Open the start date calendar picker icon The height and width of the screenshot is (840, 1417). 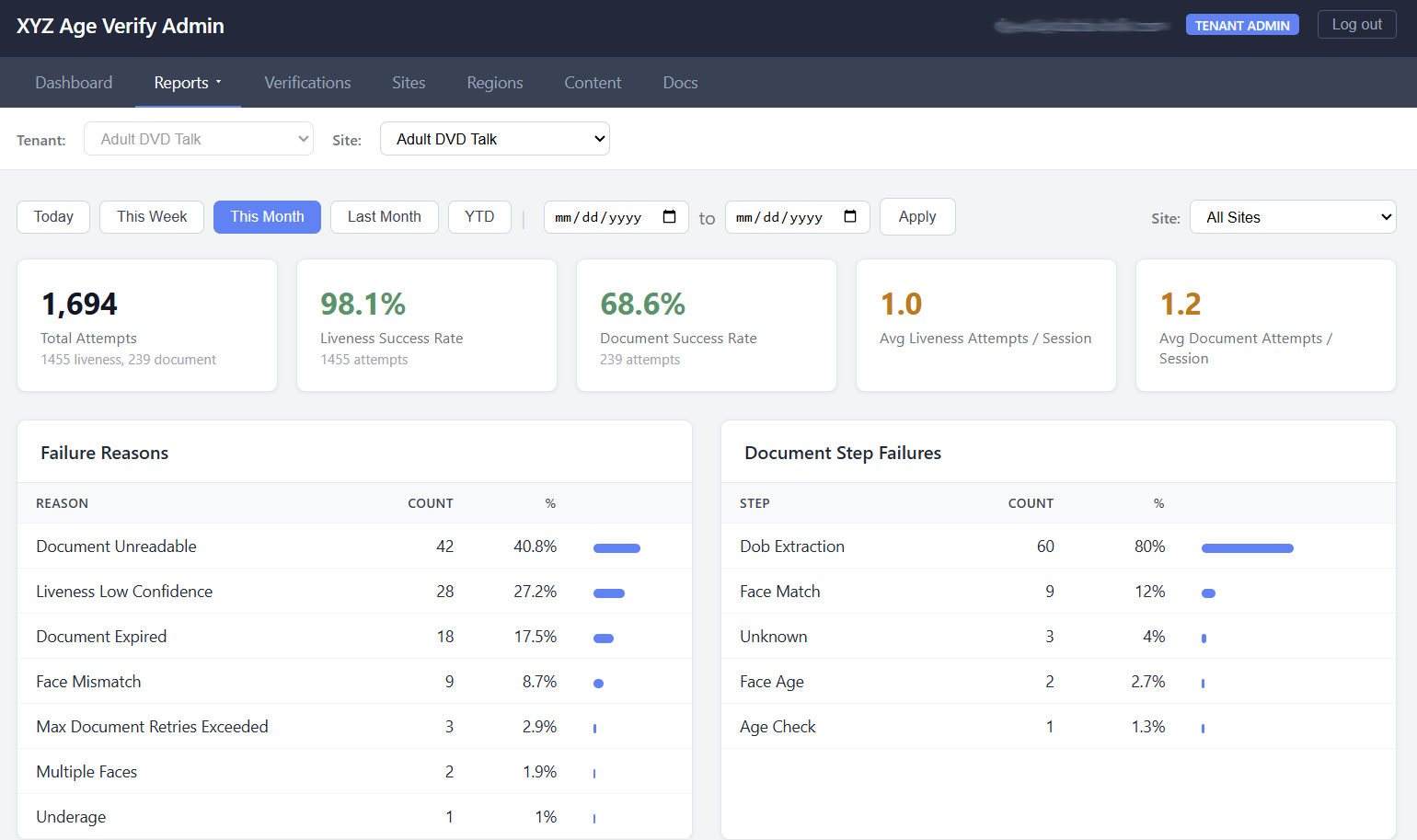pos(669,217)
